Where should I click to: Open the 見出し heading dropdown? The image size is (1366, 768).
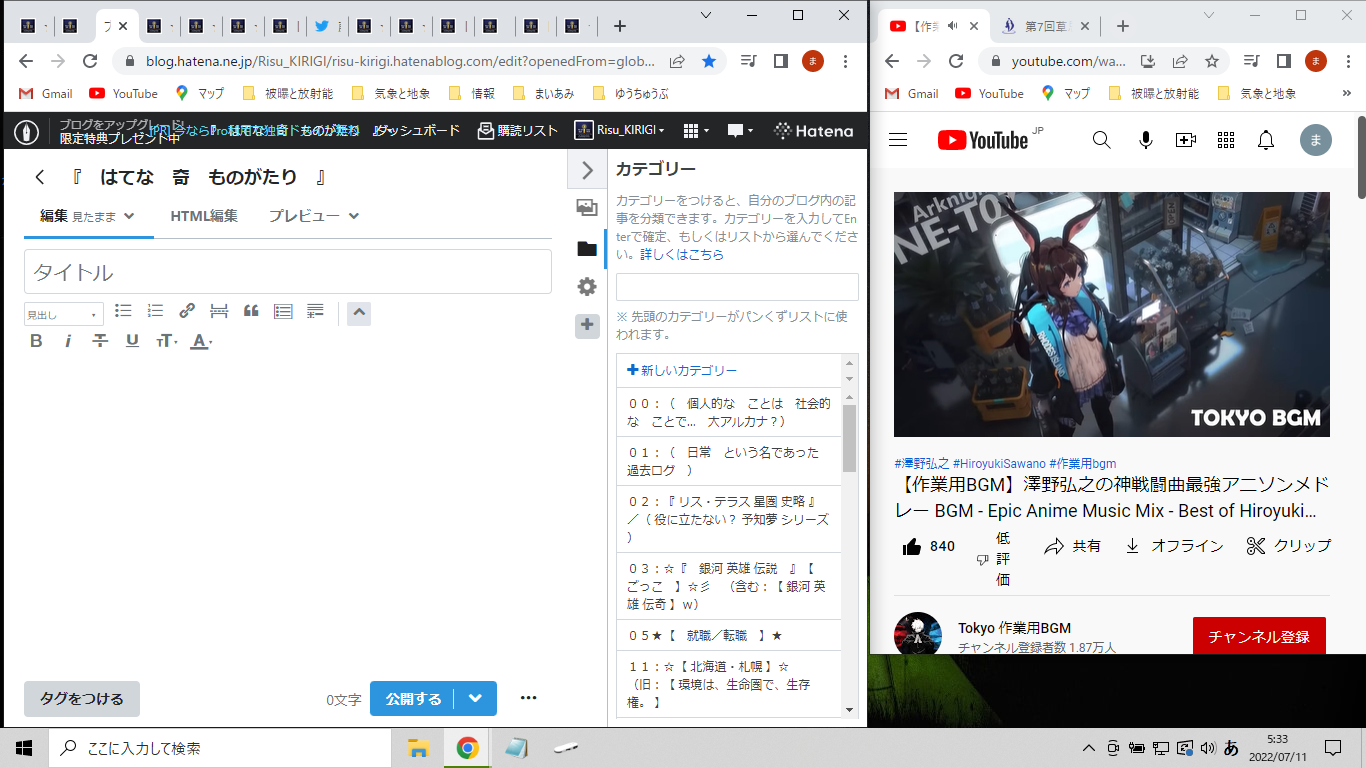pos(64,314)
